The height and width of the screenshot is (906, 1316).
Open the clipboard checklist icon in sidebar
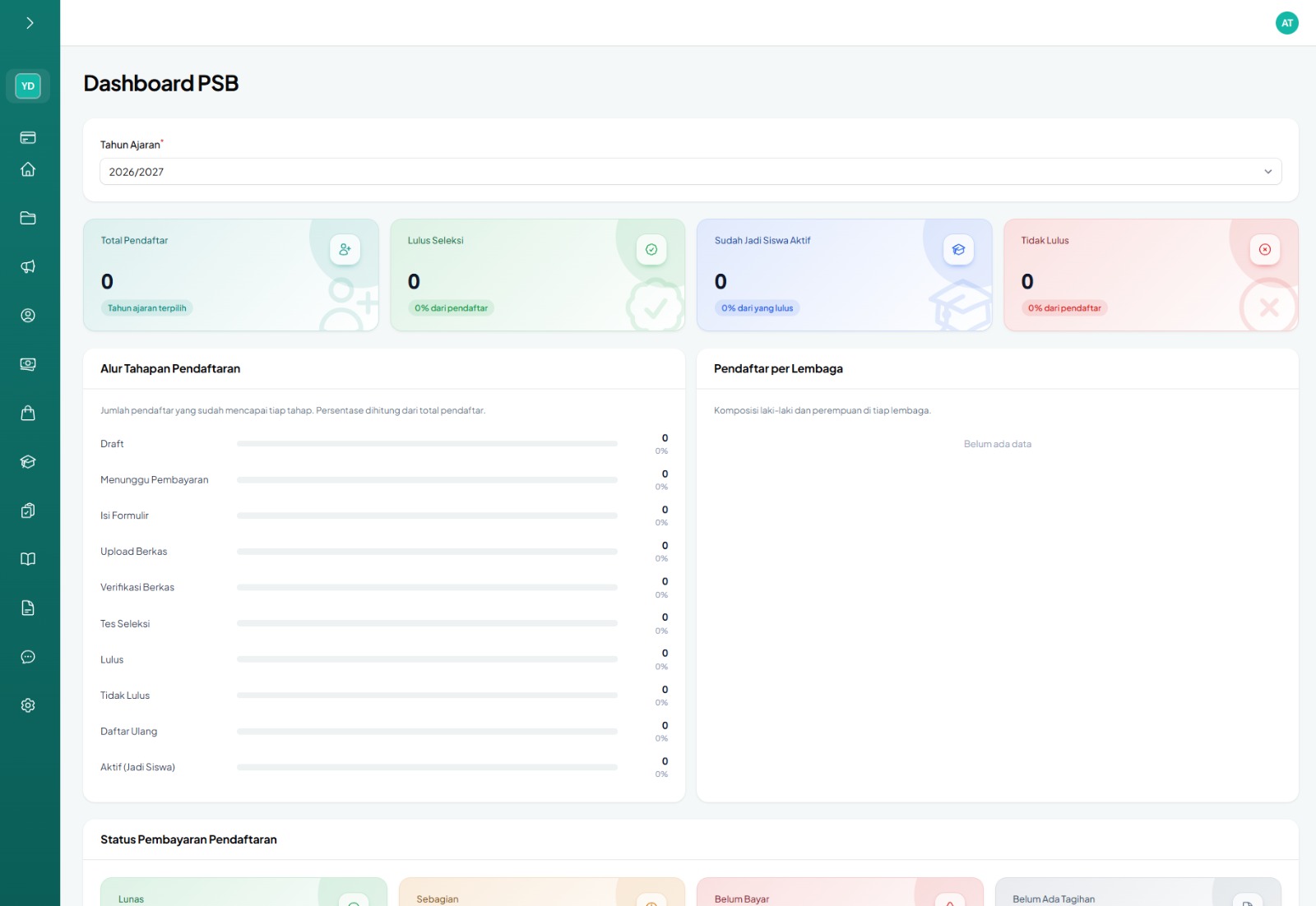click(28, 511)
